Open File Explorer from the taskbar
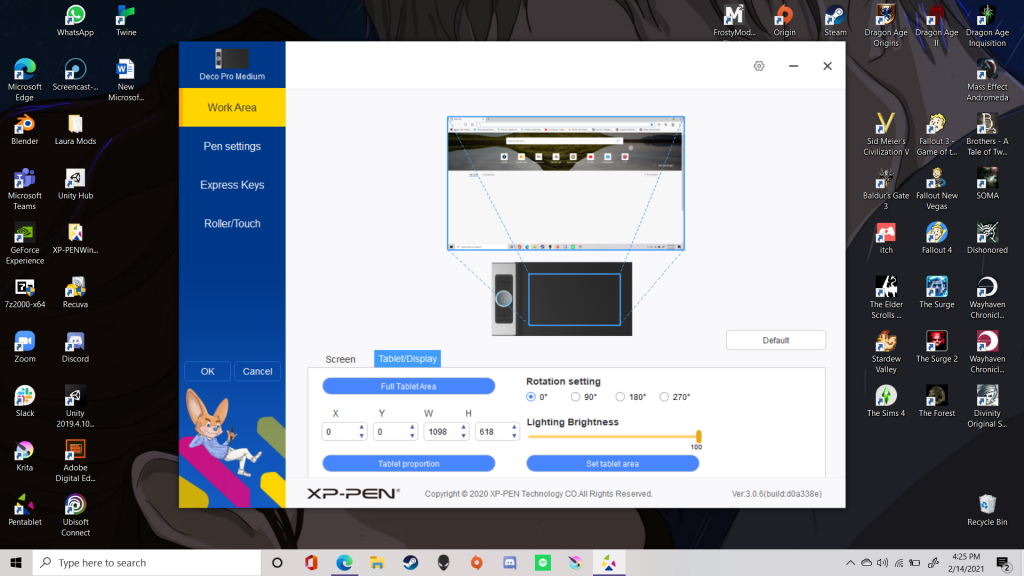The image size is (1024, 576). 377,562
